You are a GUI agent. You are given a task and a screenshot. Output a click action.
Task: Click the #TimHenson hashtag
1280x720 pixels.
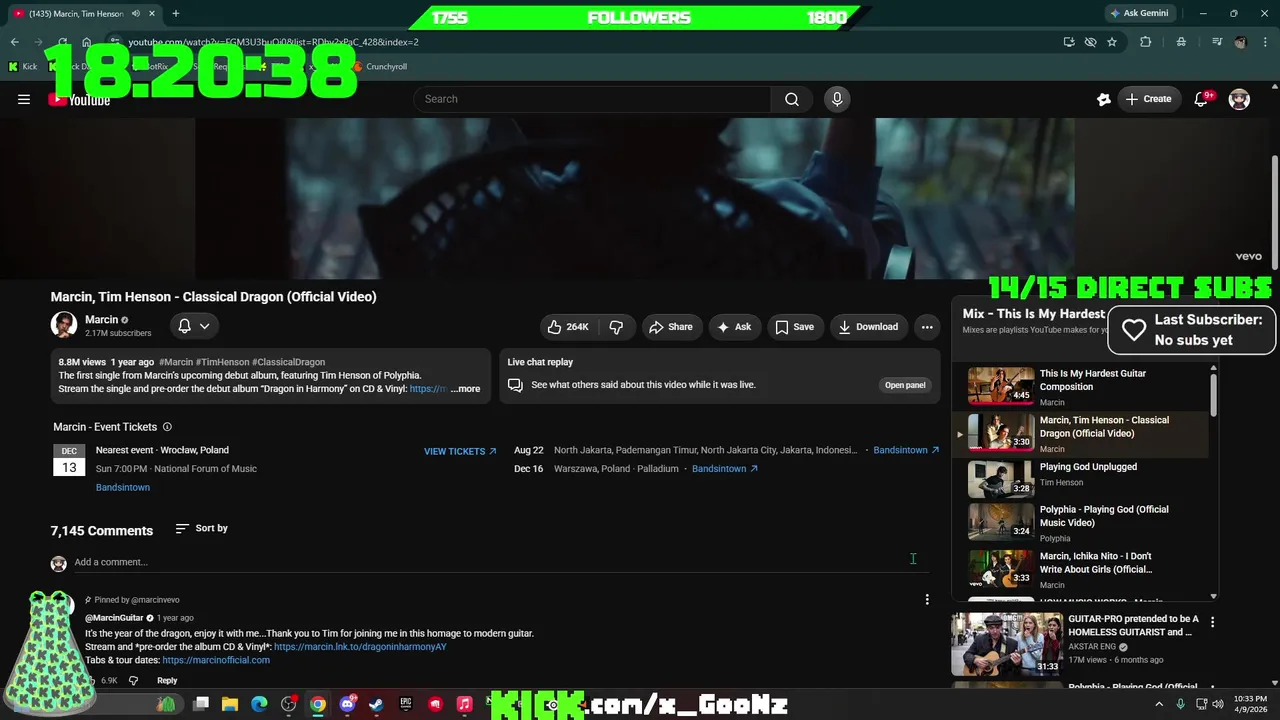[x=222, y=362]
